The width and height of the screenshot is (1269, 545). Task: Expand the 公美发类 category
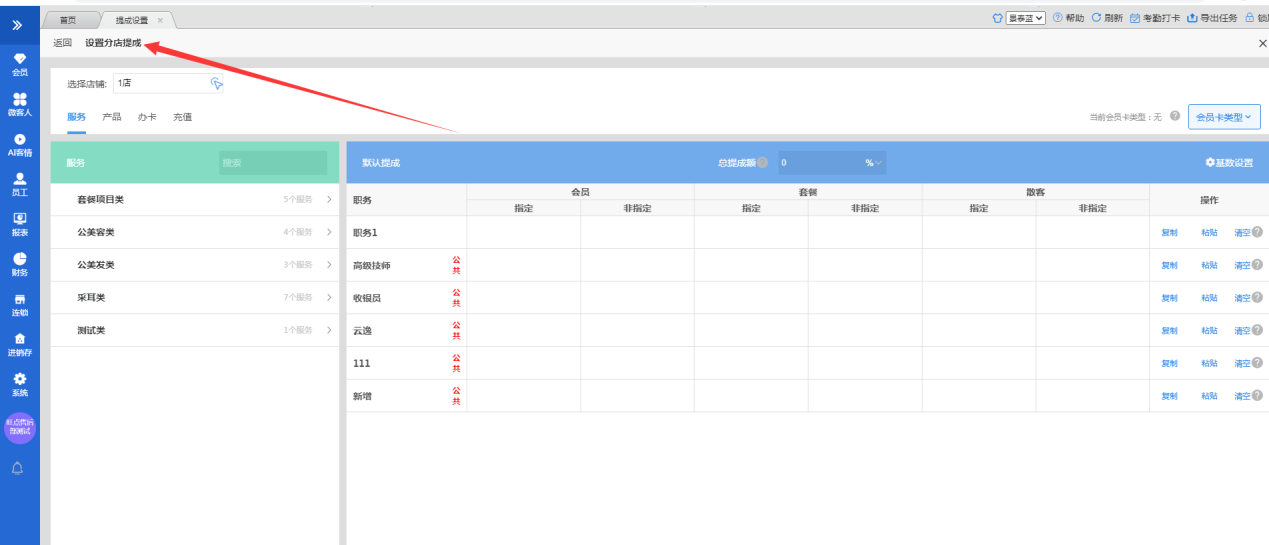[195, 265]
